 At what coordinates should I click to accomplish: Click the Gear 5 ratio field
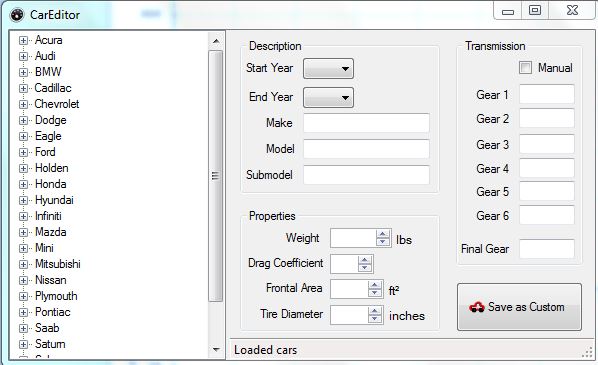coord(547,191)
